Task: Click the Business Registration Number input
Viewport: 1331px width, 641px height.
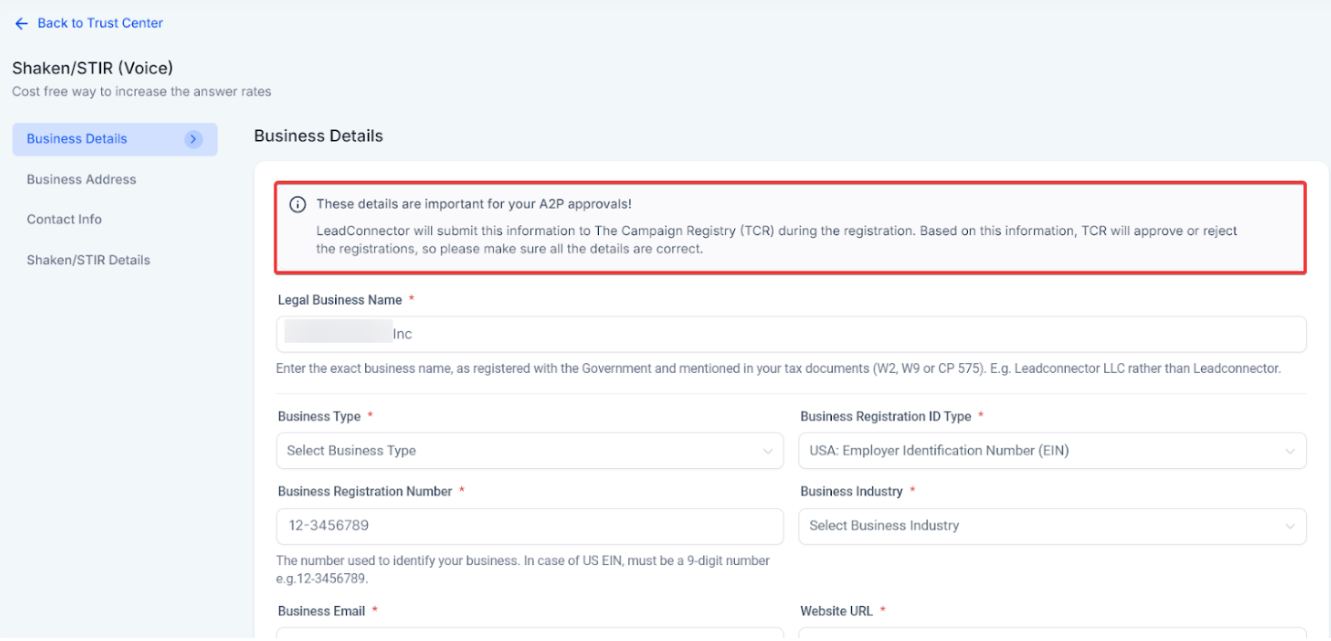Action: [x=529, y=526]
